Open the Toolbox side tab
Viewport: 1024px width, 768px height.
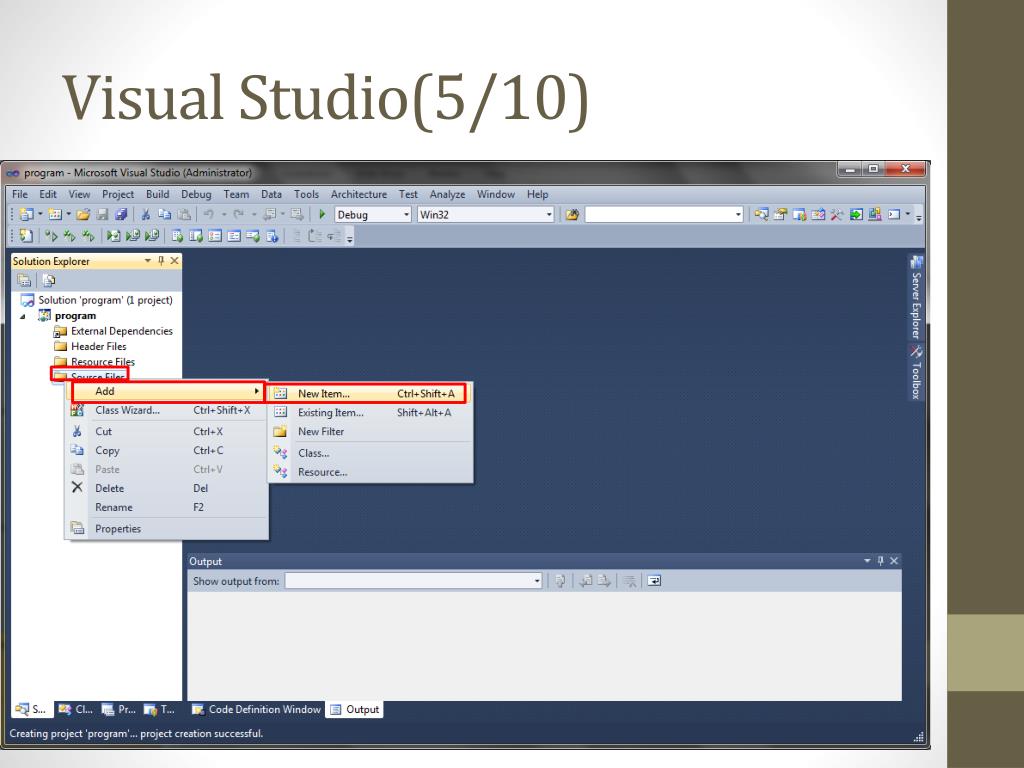click(916, 372)
